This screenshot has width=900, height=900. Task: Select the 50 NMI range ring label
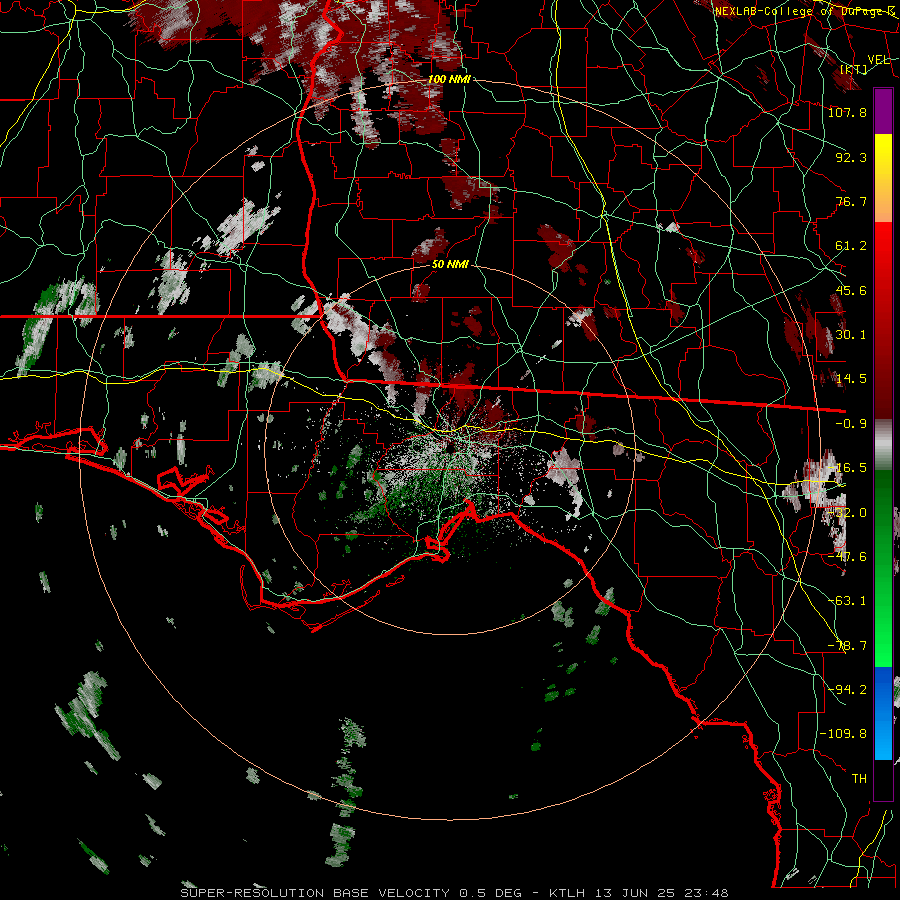(x=450, y=264)
